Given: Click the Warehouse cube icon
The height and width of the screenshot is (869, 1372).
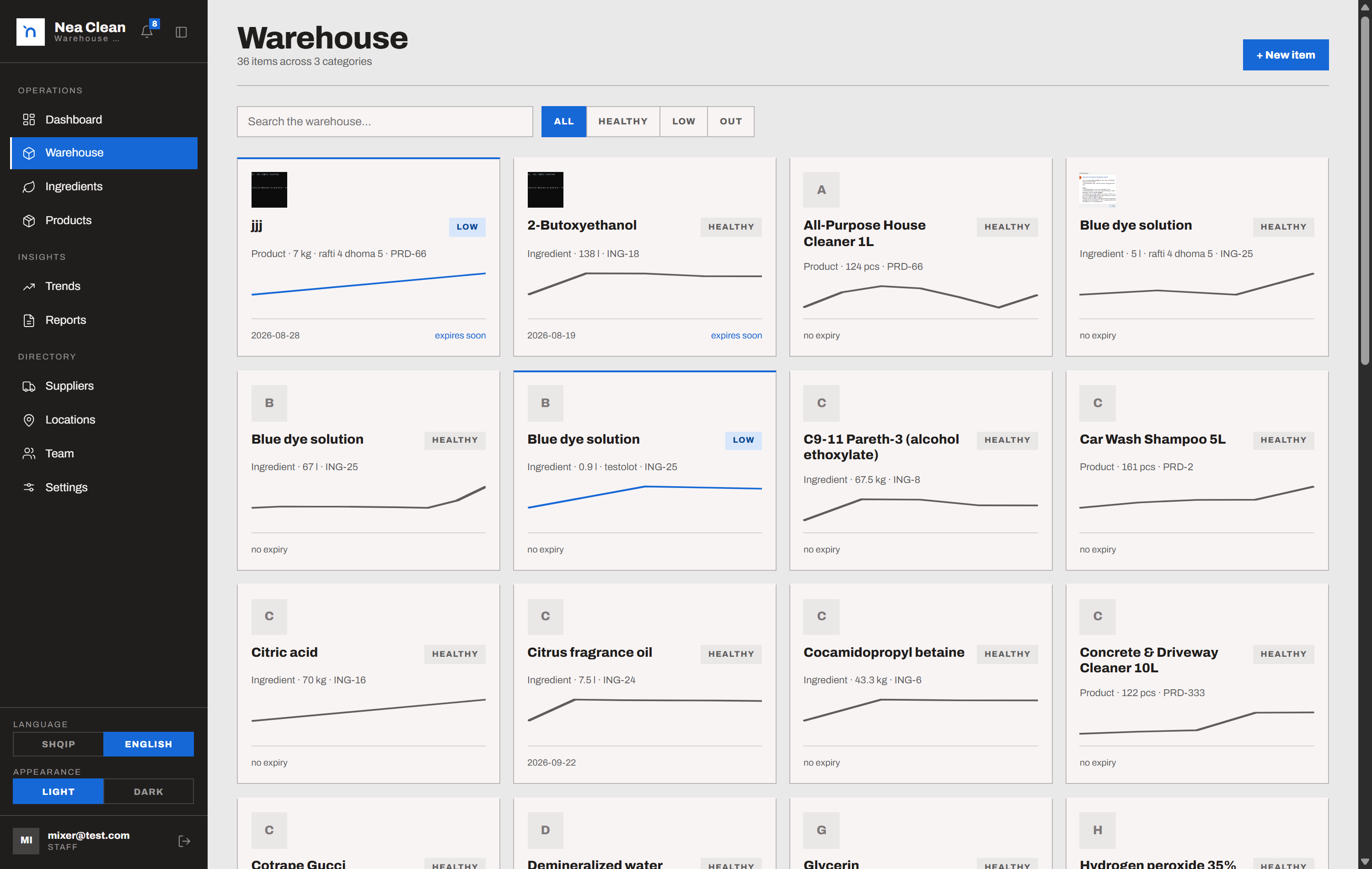Looking at the screenshot, I should pos(29,153).
